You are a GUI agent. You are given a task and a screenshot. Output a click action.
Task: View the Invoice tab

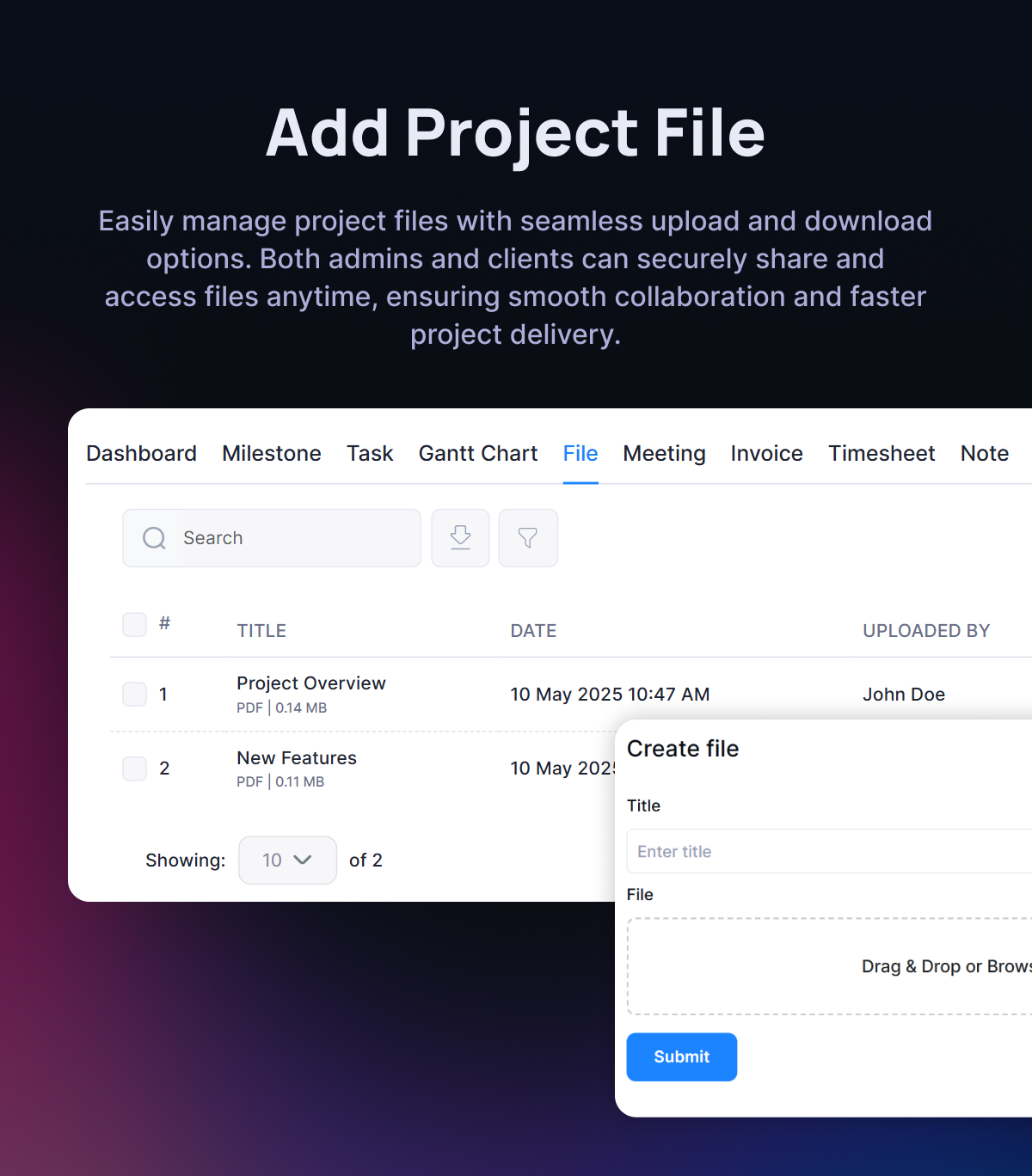(x=766, y=454)
